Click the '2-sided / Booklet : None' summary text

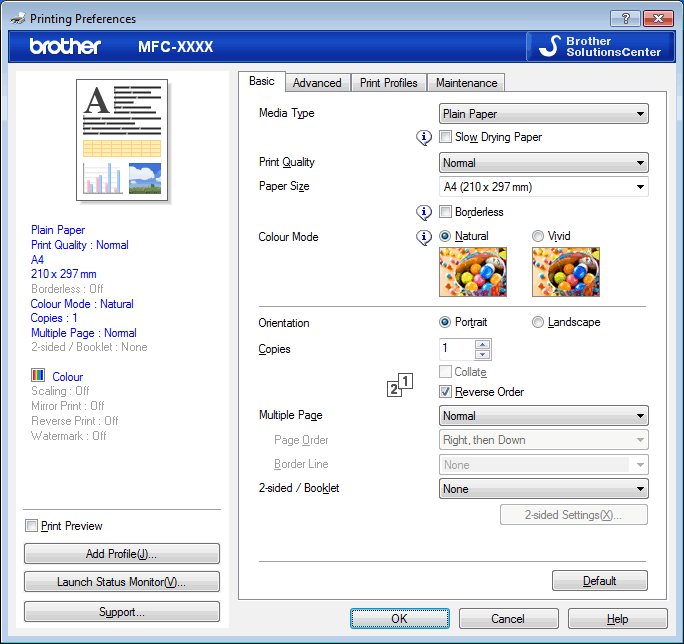click(89, 347)
